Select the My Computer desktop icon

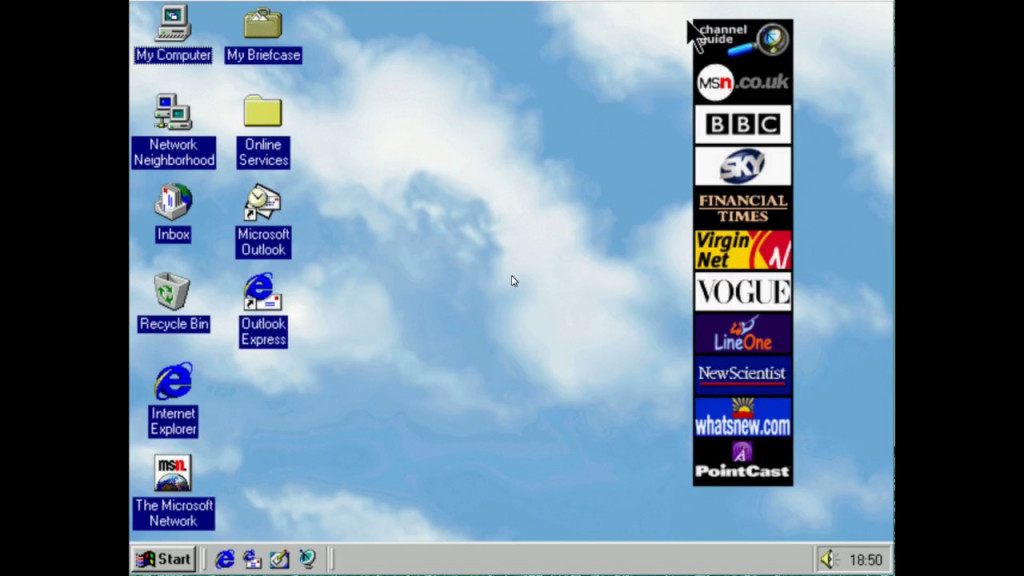(173, 34)
